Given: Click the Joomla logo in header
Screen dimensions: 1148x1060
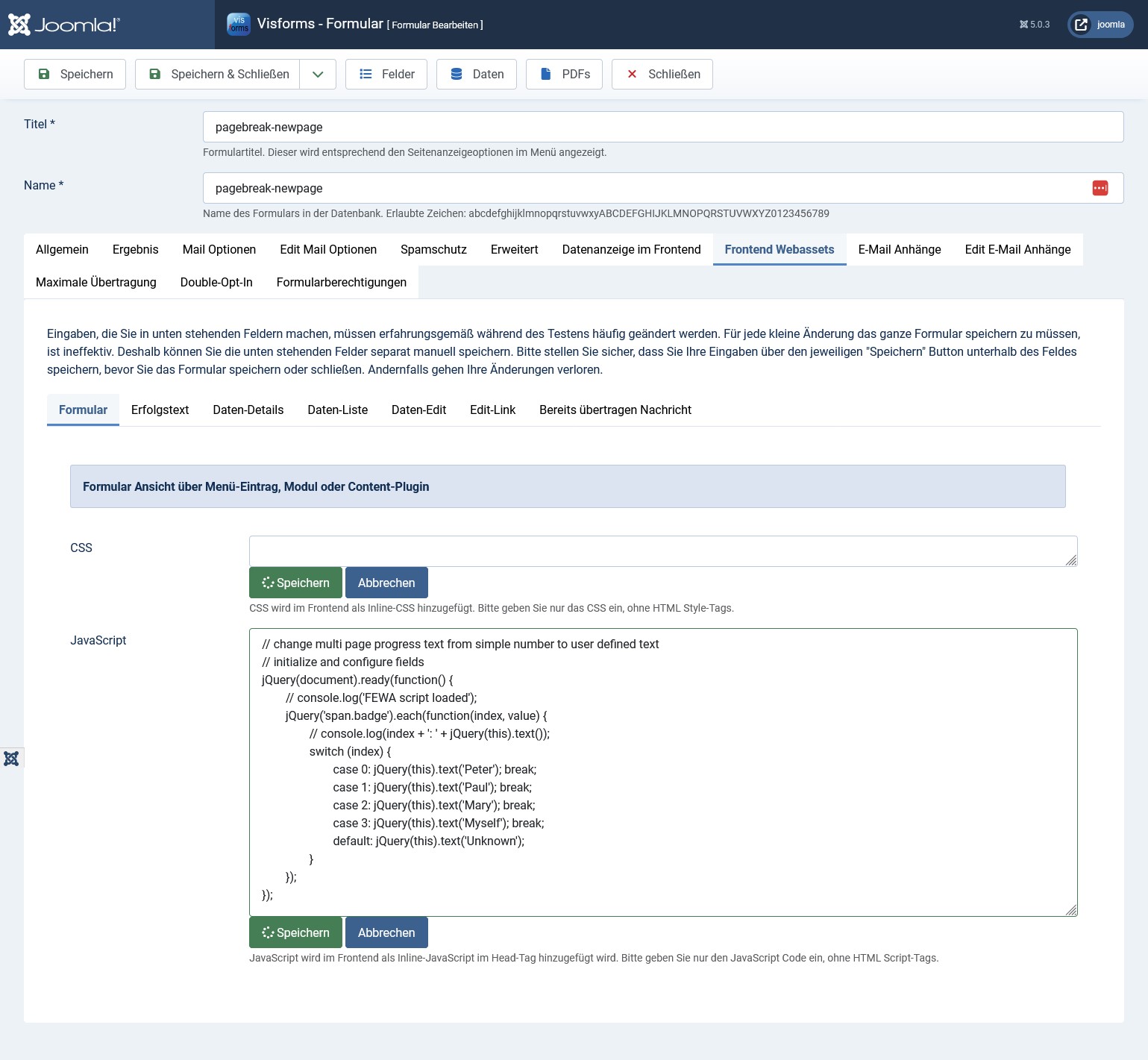Looking at the screenshot, I should 63,25.
